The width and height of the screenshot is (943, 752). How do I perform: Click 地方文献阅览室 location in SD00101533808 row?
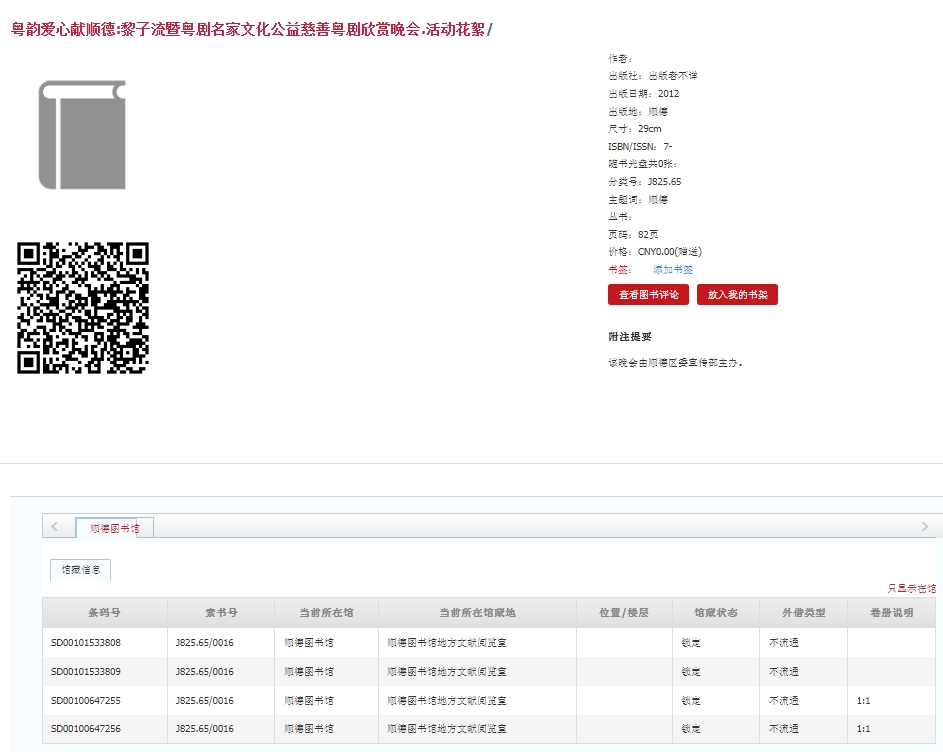pos(447,643)
